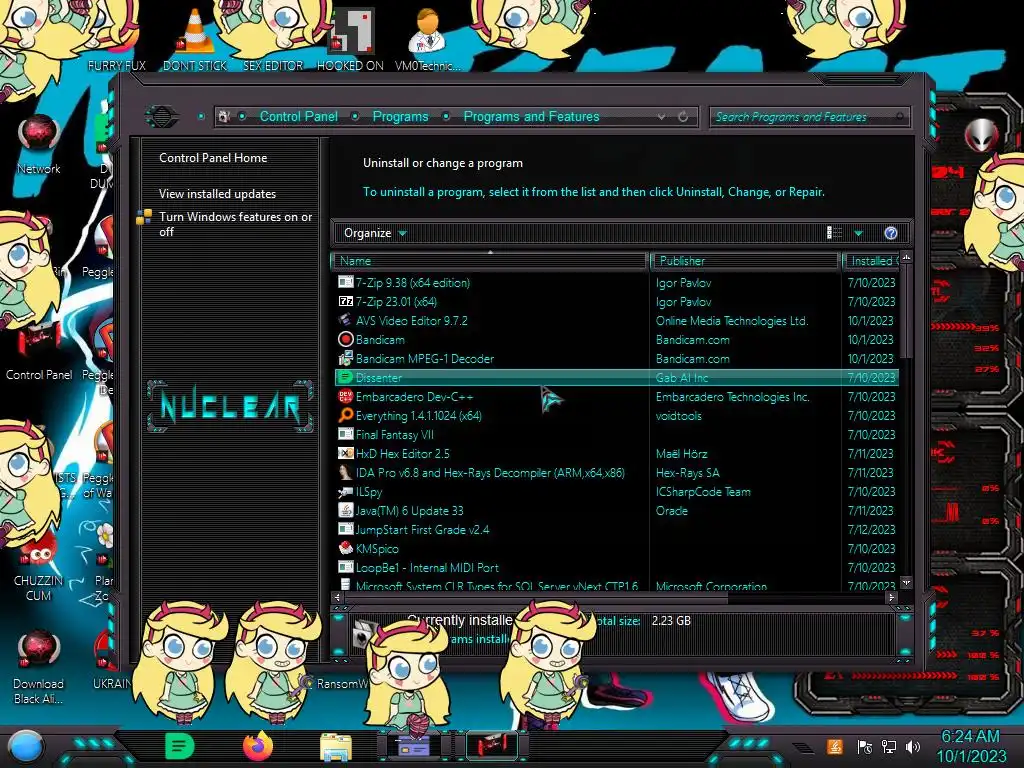Click publisher ICSharpCode Team
This screenshot has height=768, width=1024.
tap(703, 492)
